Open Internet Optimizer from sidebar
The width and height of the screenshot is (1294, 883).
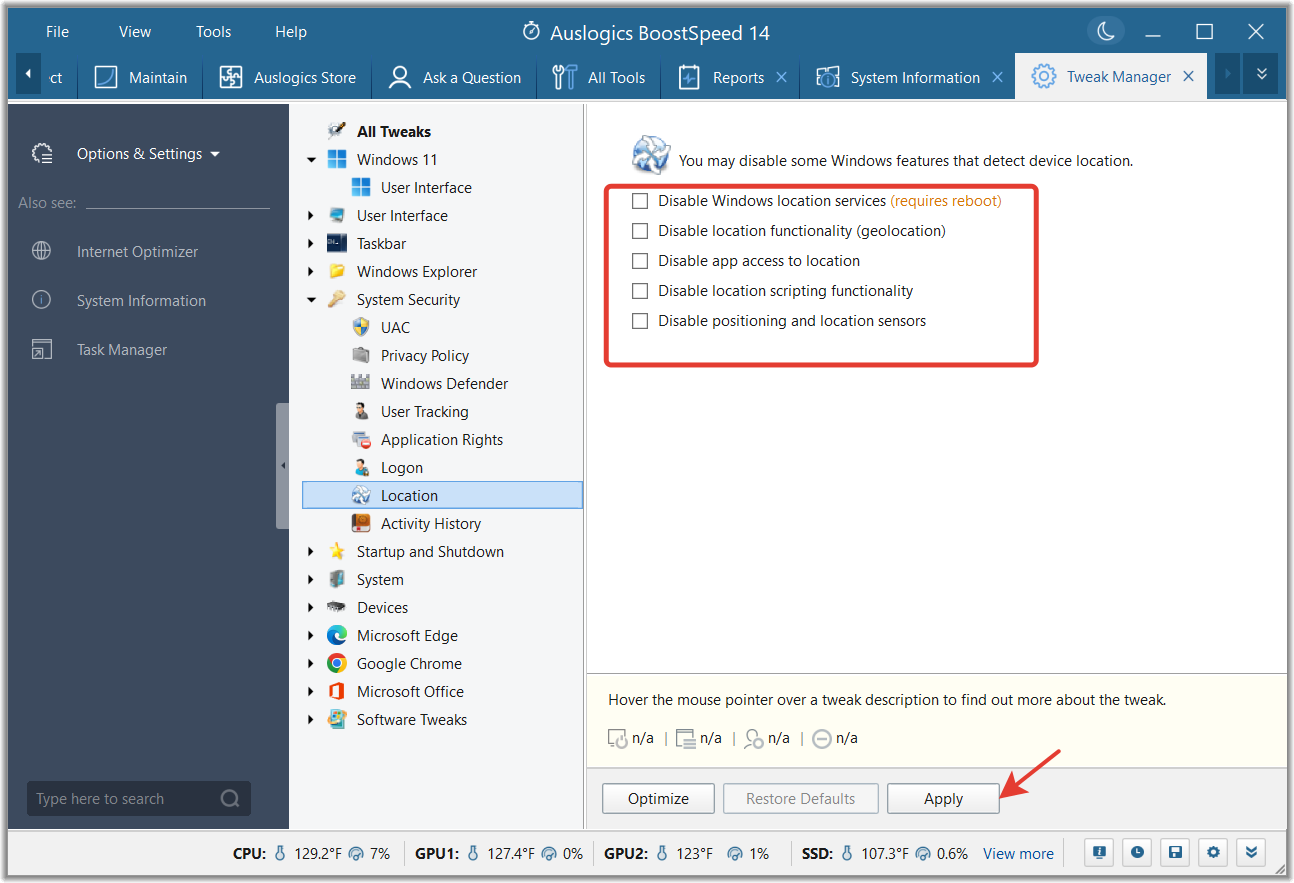[x=137, y=252]
